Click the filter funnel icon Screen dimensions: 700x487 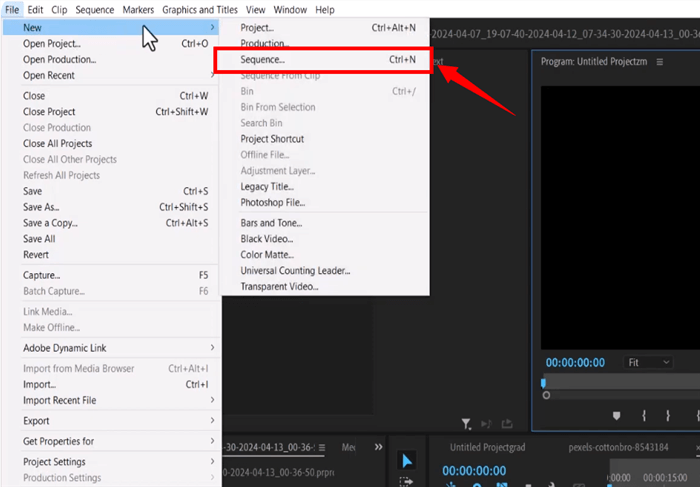tap(466, 424)
